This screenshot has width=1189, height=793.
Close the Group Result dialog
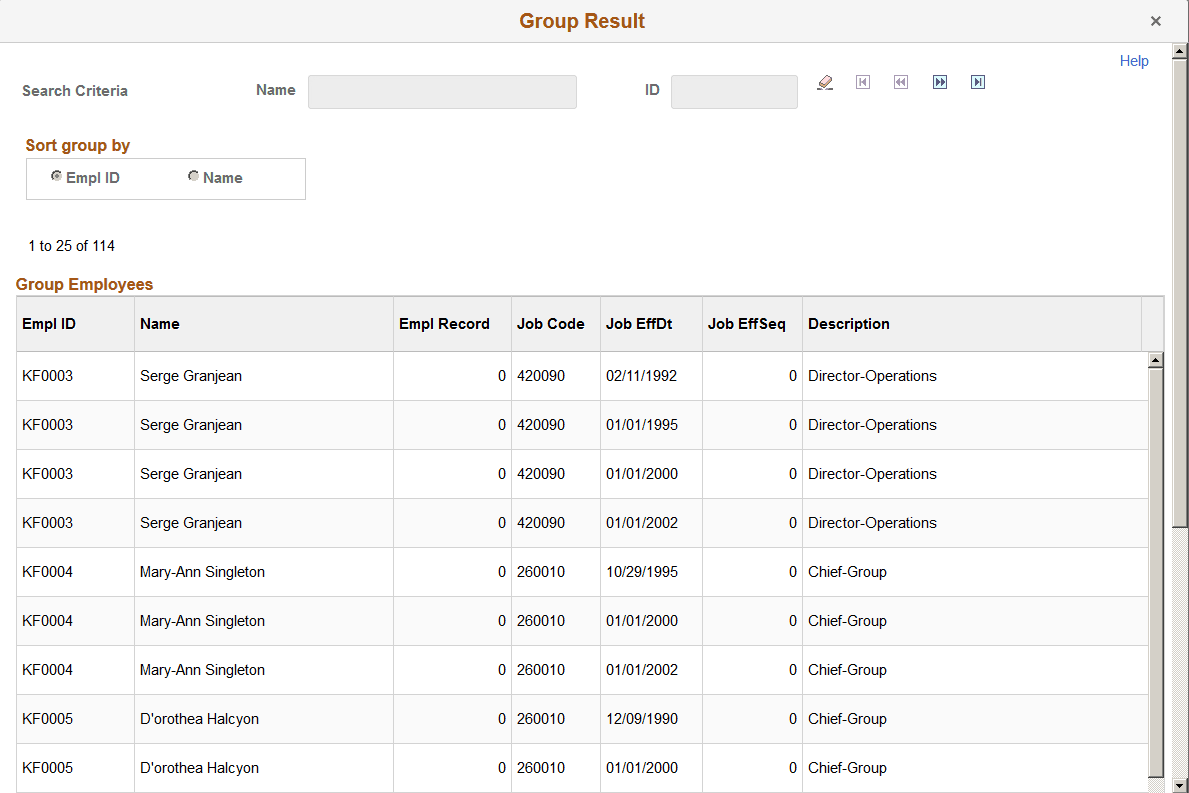click(x=1156, y=20)
